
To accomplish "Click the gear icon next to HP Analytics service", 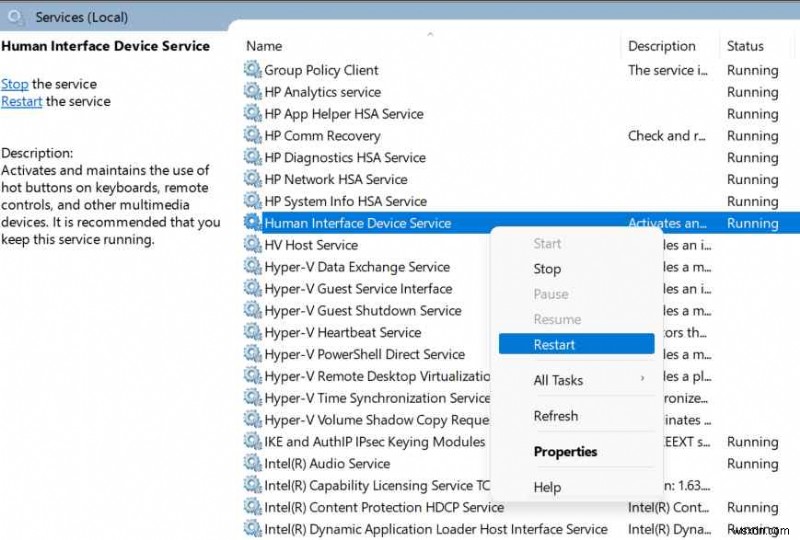I will point(252,92).
